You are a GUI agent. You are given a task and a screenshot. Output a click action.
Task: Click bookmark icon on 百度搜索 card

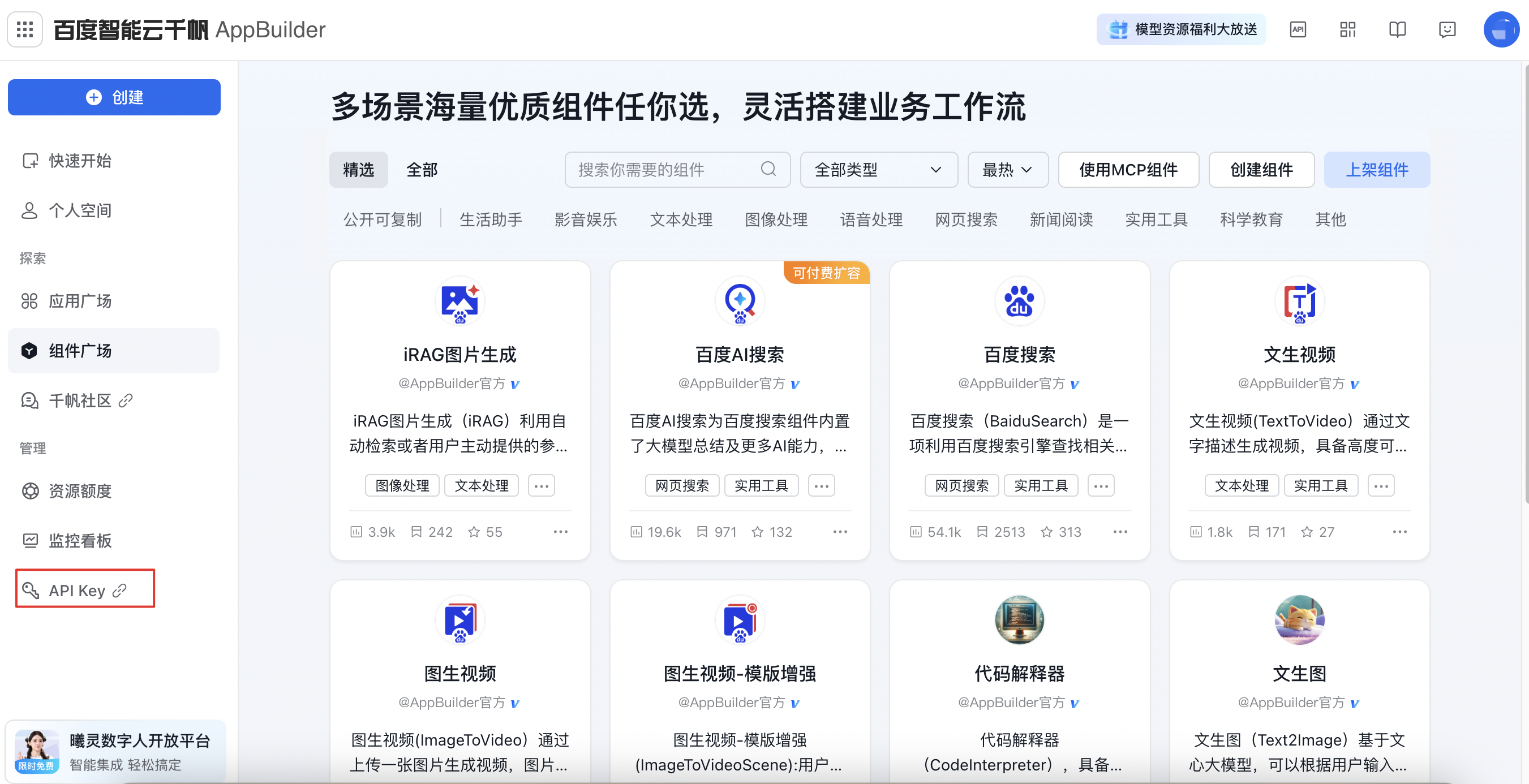pyautogui.click(x=982, y=532)
